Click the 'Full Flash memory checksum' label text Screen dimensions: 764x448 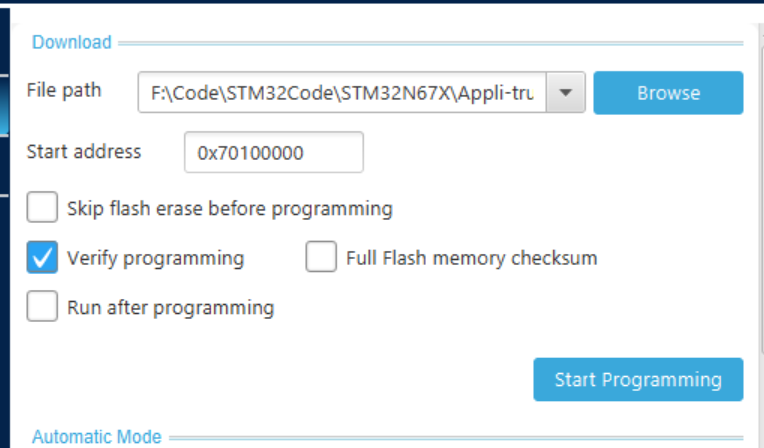(x=471, y=258)
